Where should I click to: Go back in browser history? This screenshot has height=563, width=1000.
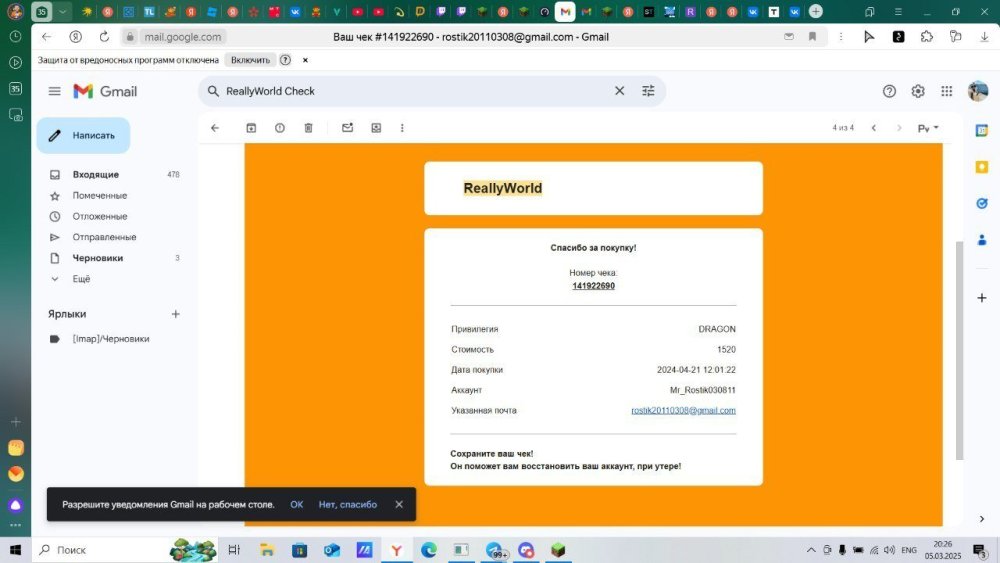pos(46,37)
